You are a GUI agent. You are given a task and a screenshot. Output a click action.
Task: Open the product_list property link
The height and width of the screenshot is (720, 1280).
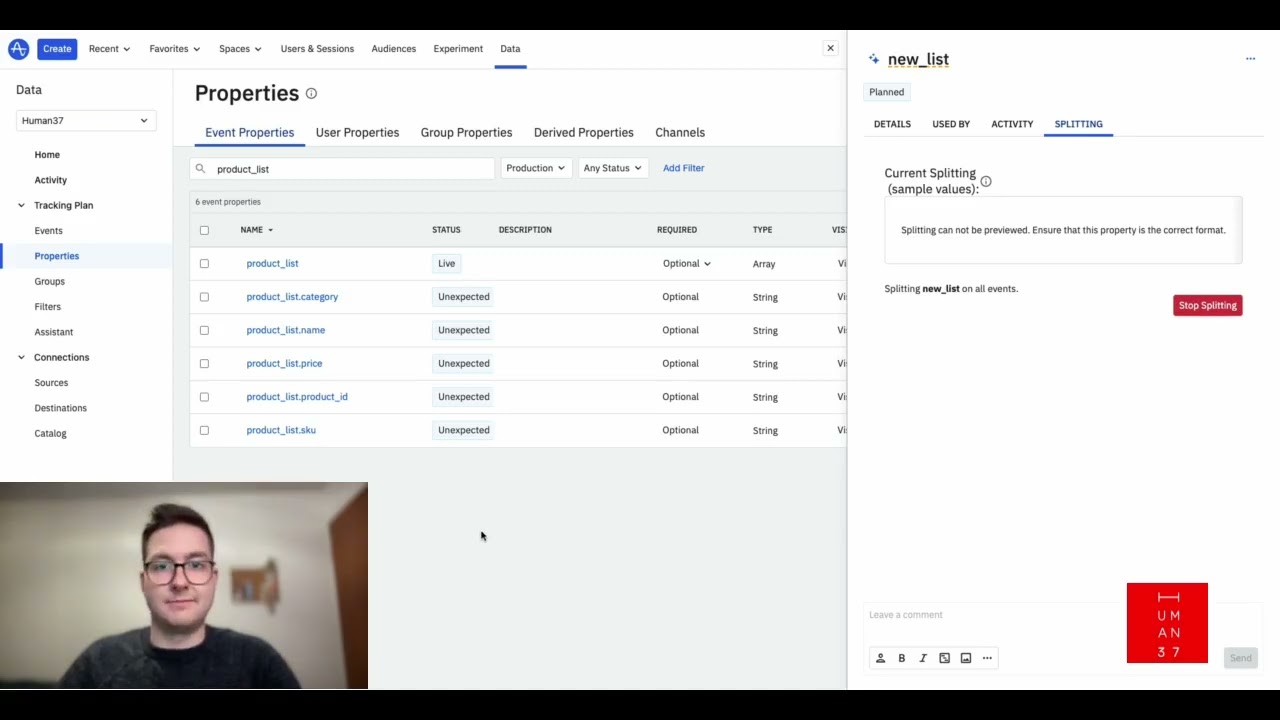(272, 264)
